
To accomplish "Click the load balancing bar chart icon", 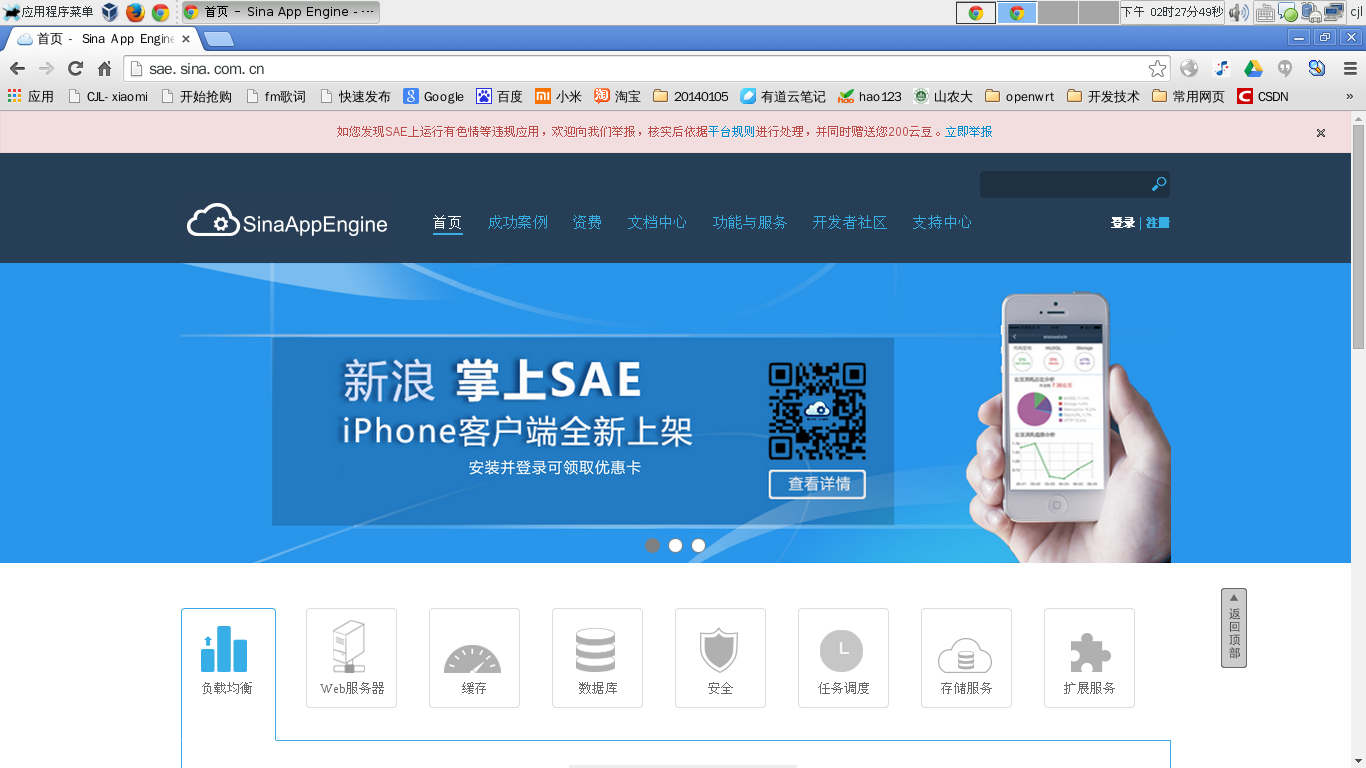I will coord(224,649).
